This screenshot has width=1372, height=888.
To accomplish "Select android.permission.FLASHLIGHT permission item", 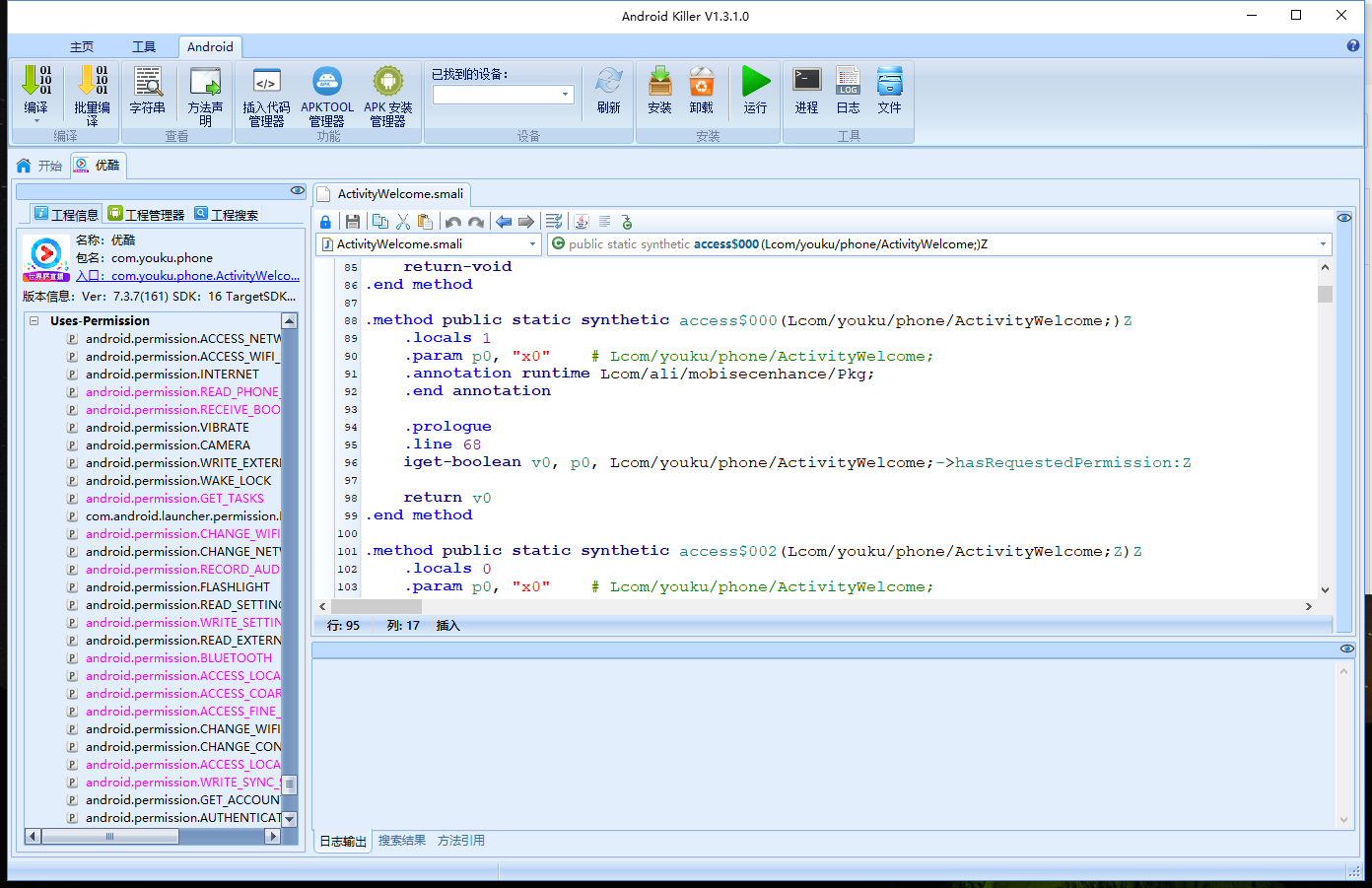I will click(177, 587).
